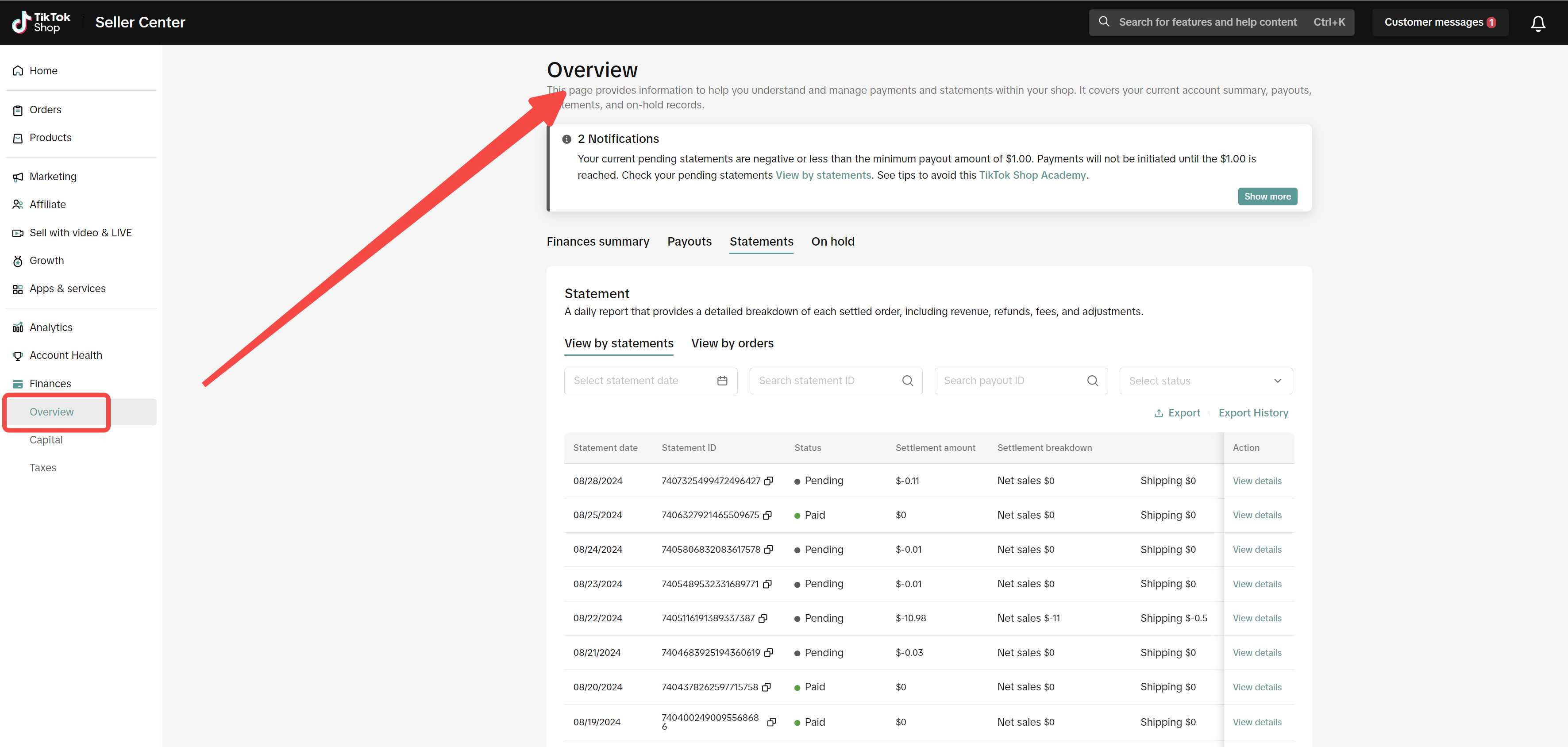Switch to the On hold tab

pos(832,241)
